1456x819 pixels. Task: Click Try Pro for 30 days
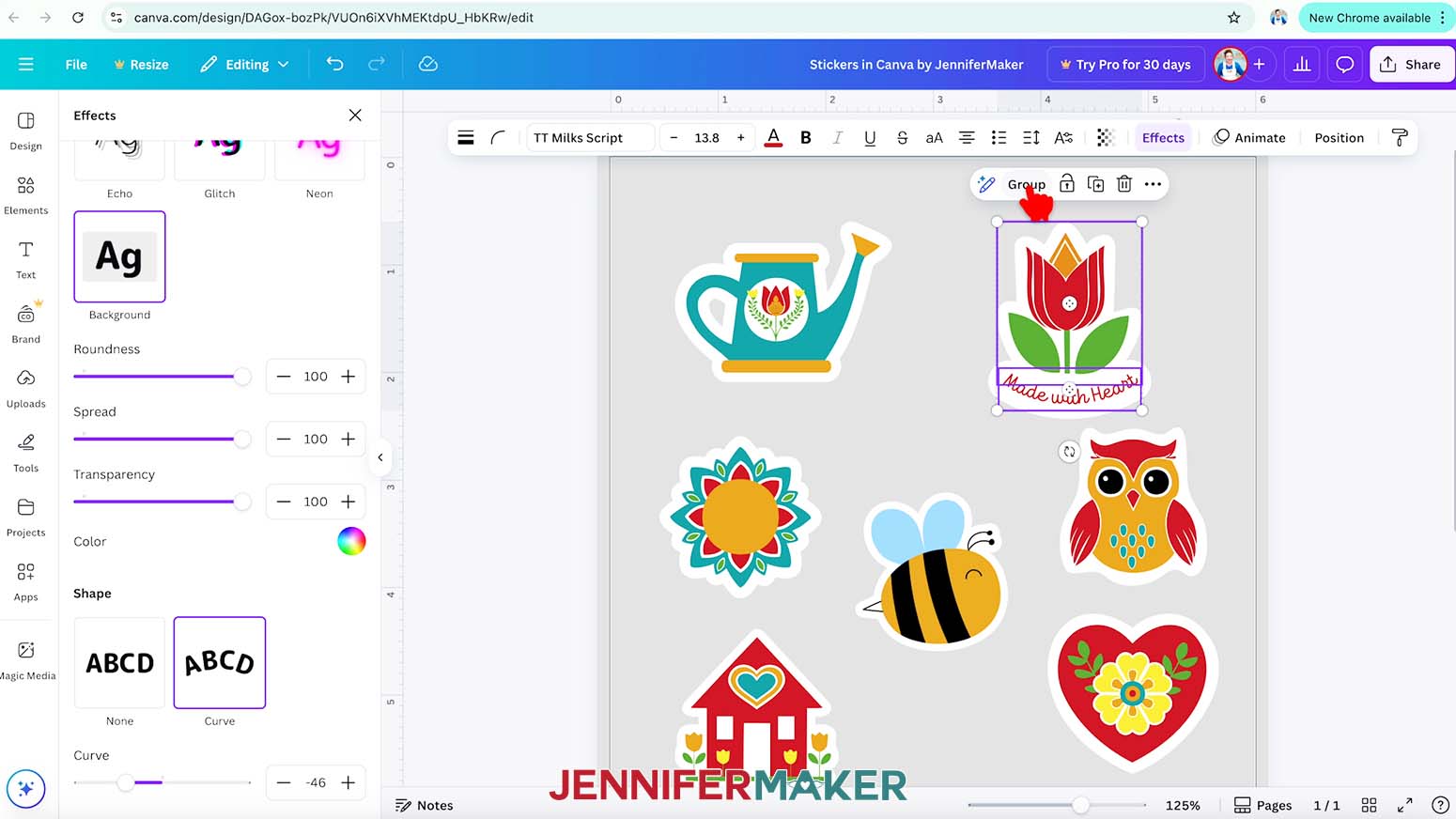(x=1125, y=65)
